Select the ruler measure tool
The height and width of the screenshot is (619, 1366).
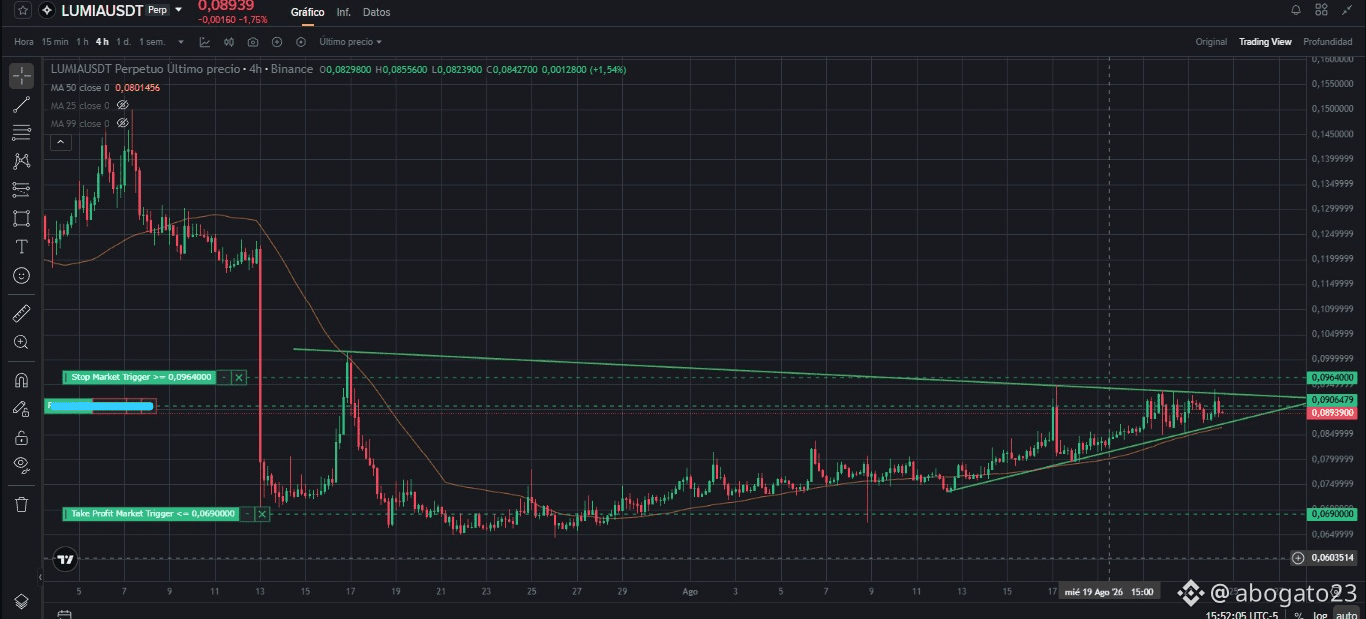click(21, 313)
